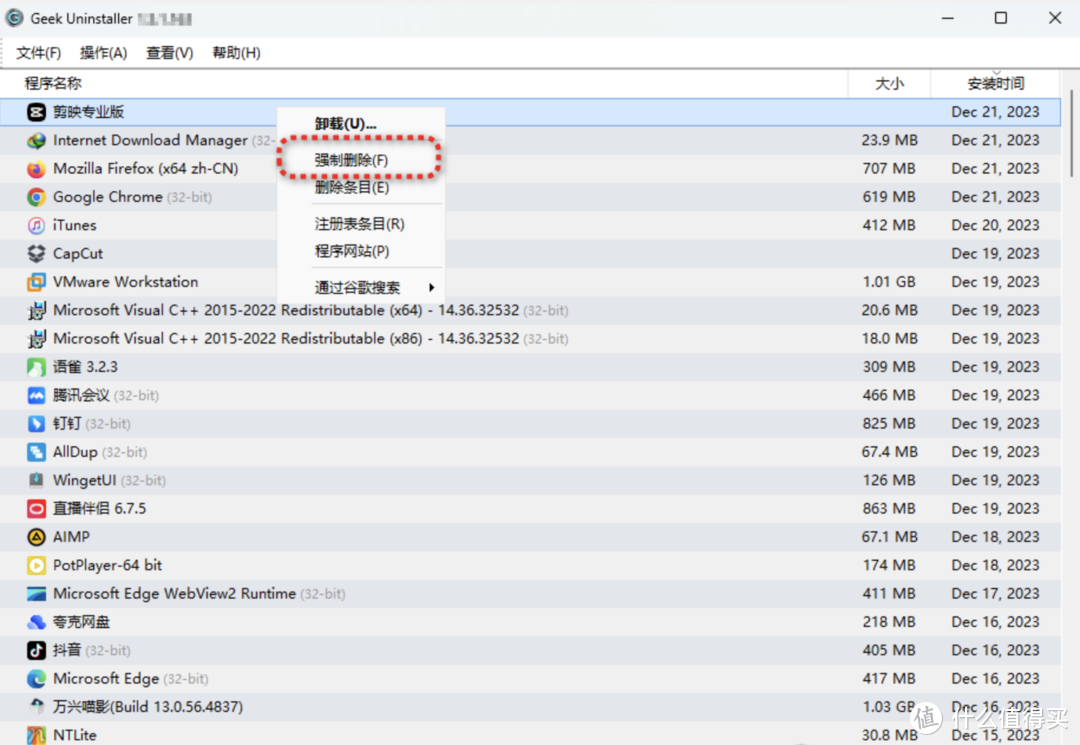
Task: Click the 126 MB size of WingetUI
Action: 889,480
